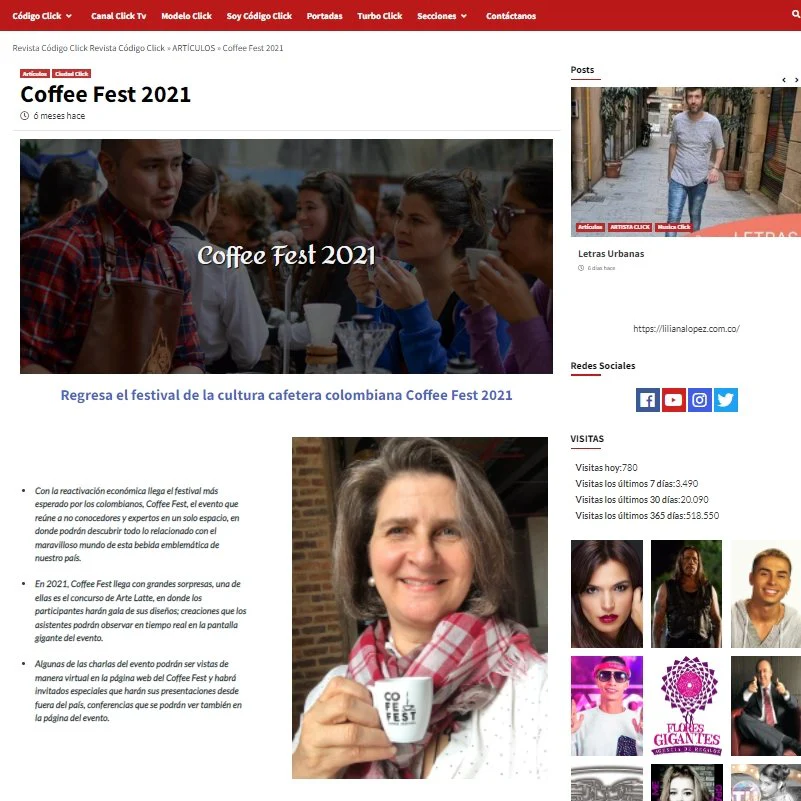Open the YouTube social icon

673,399
